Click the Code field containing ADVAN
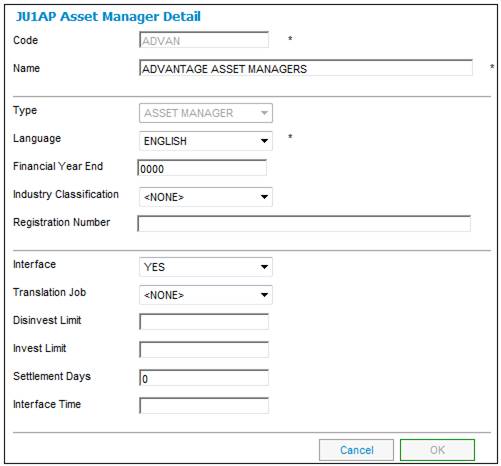This screenshot has height=466, width=501. click(204, 40)
